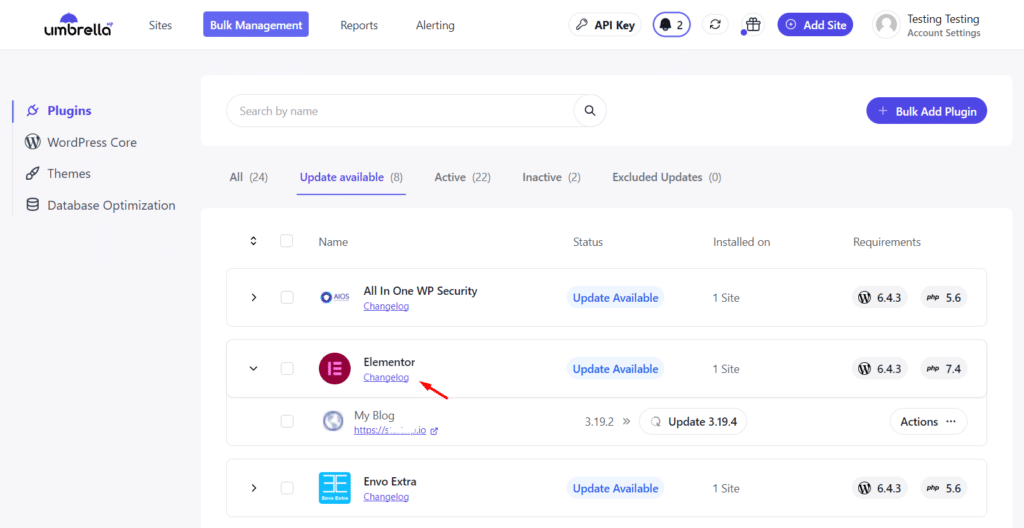Click the Add Site button
This screenshot has width=1024, height=528.
[815, 25]
